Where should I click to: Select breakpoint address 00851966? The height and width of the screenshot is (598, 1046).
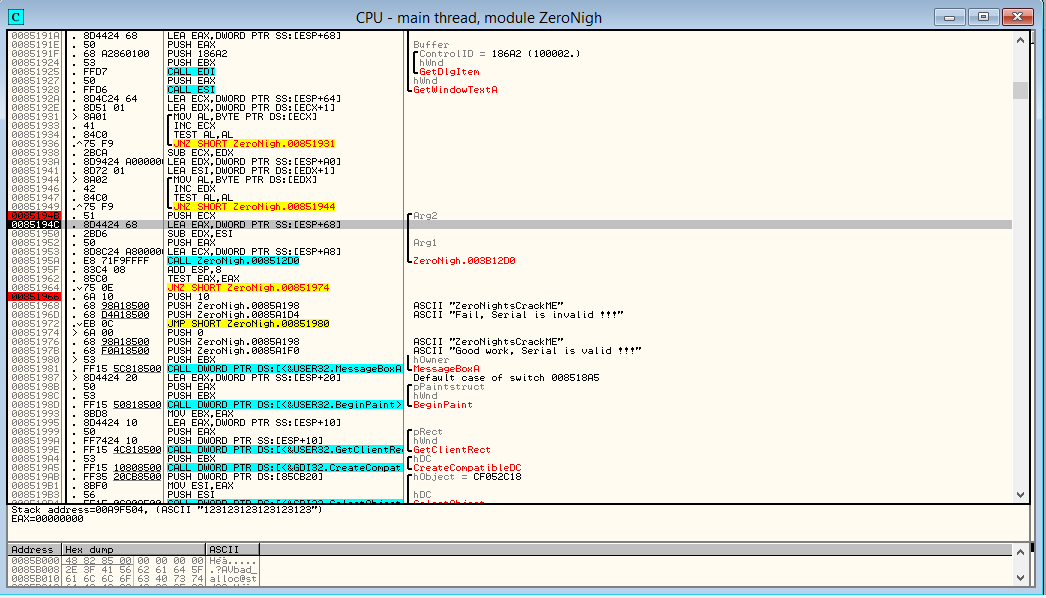pos(35,297)
